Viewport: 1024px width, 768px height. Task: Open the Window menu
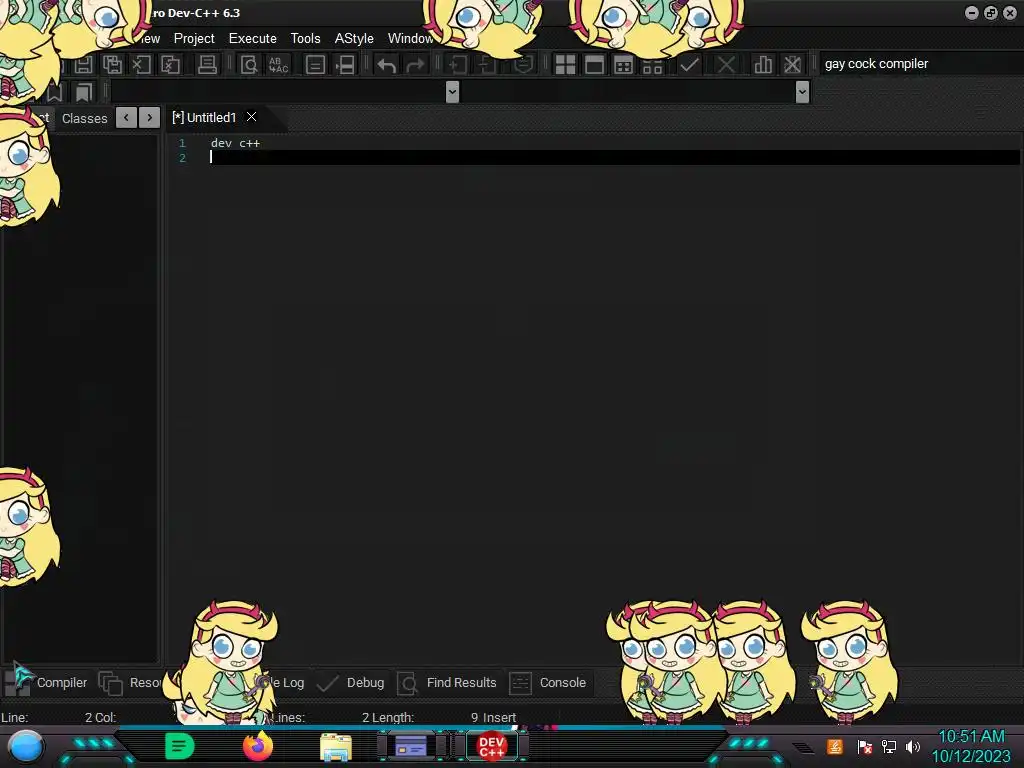(410, 39)
